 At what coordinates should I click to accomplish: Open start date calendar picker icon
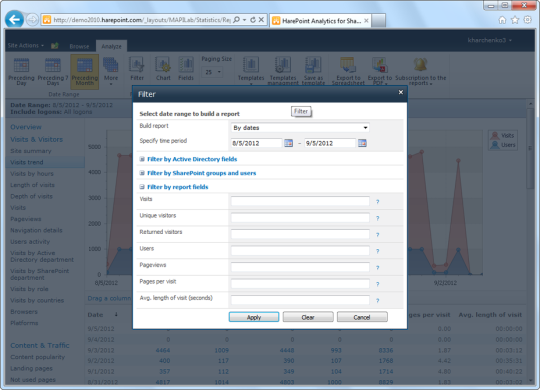(289, 143)
